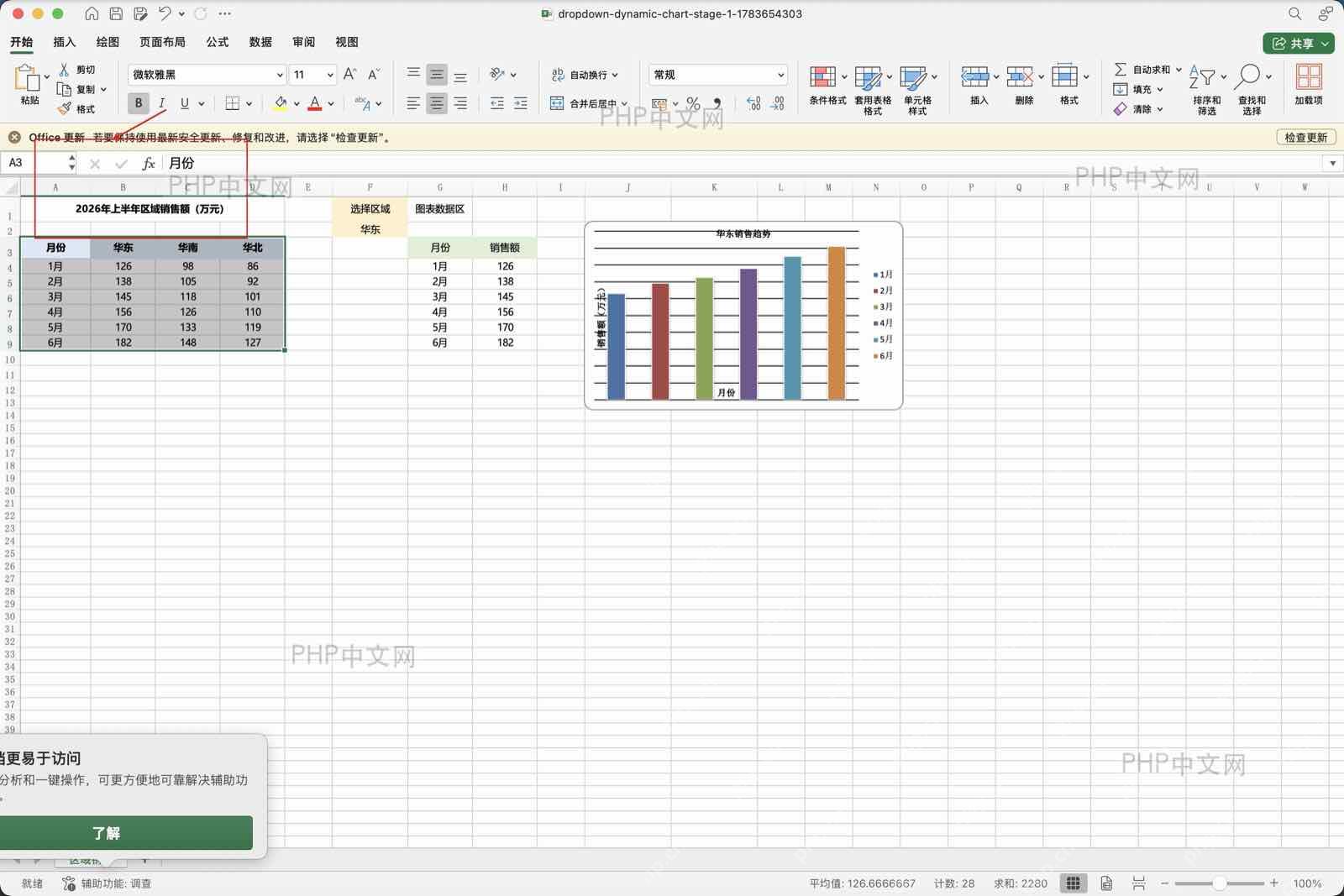Expand the font size dropdown showing 11
This screenshot has width=1344, height=896.
330,75
